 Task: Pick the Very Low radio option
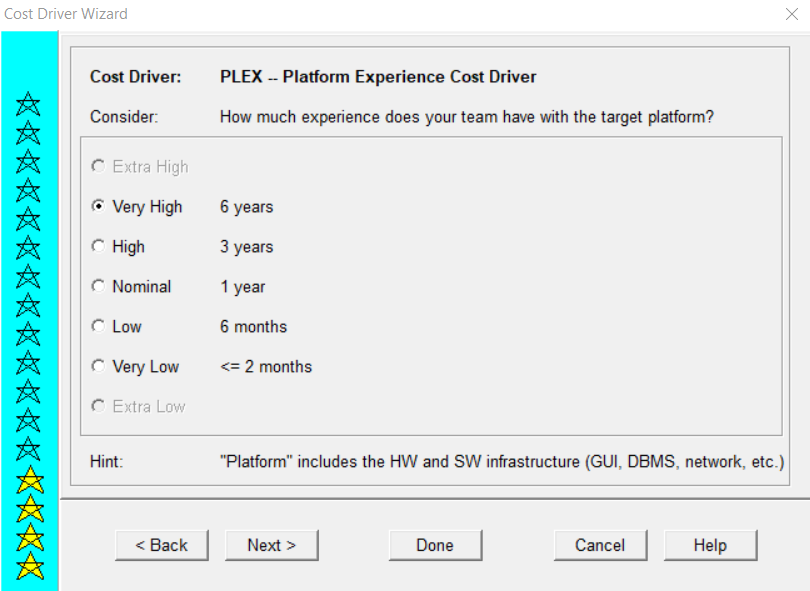tap(98, 366)
